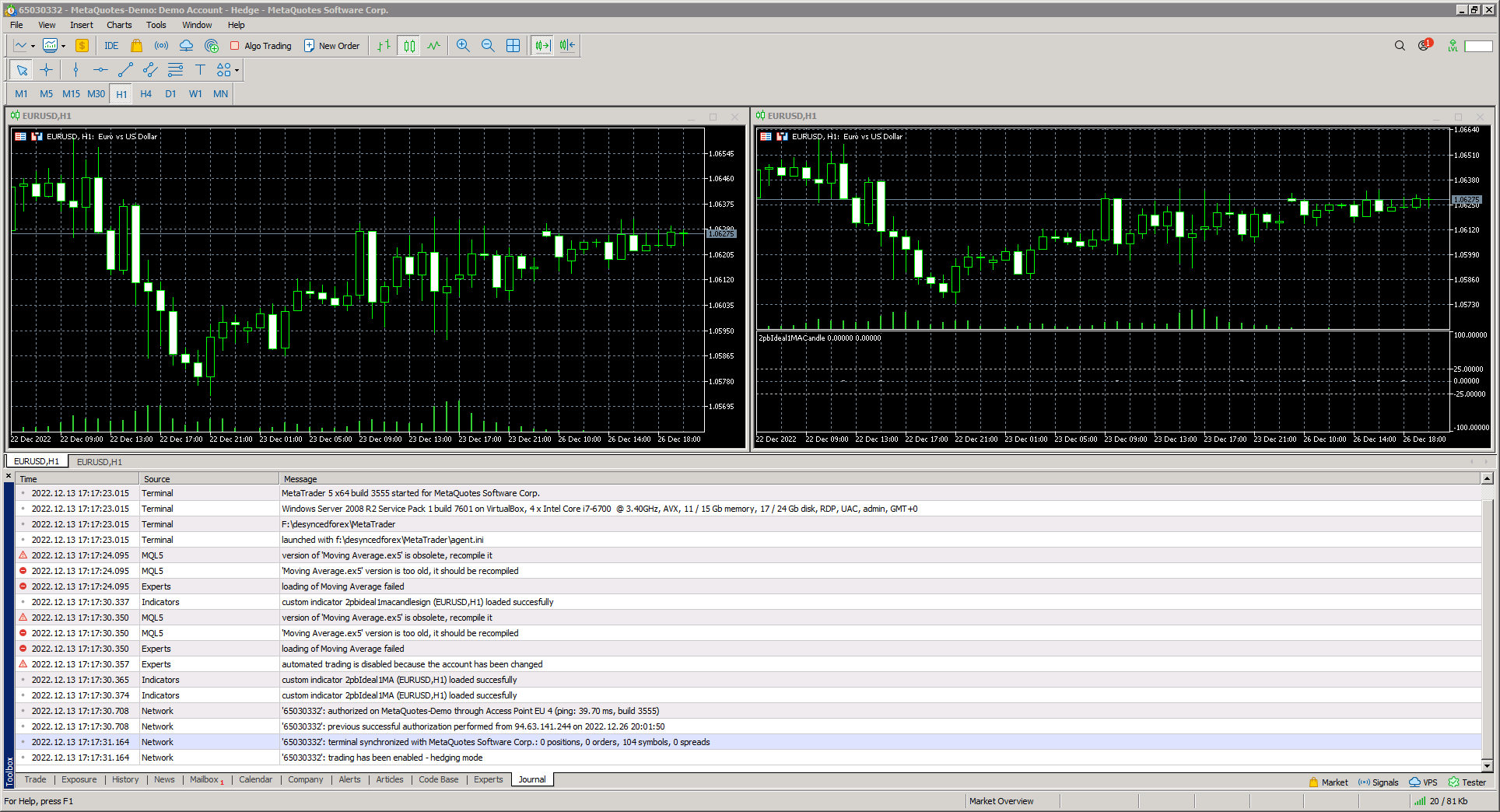Select the vertical line drawing tool

coord(75,70)
